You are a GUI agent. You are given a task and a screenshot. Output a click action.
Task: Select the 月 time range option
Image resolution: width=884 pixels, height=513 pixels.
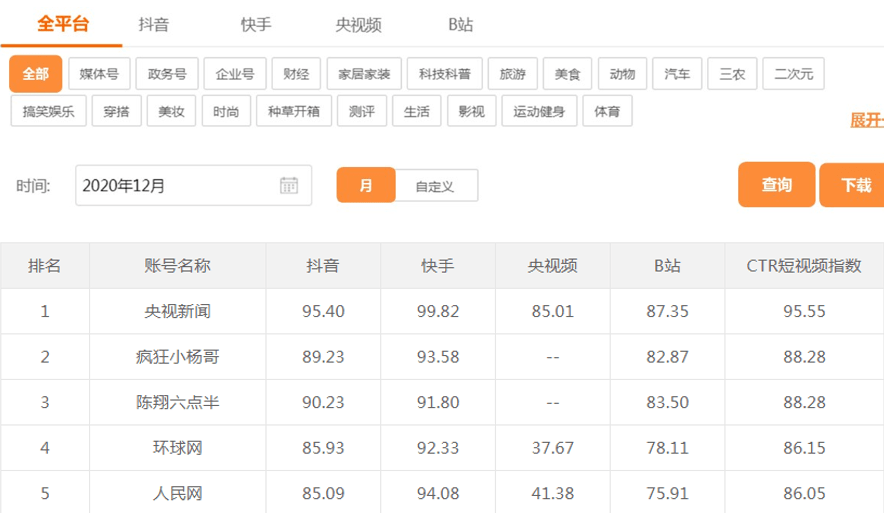click(x=366, y=185)
